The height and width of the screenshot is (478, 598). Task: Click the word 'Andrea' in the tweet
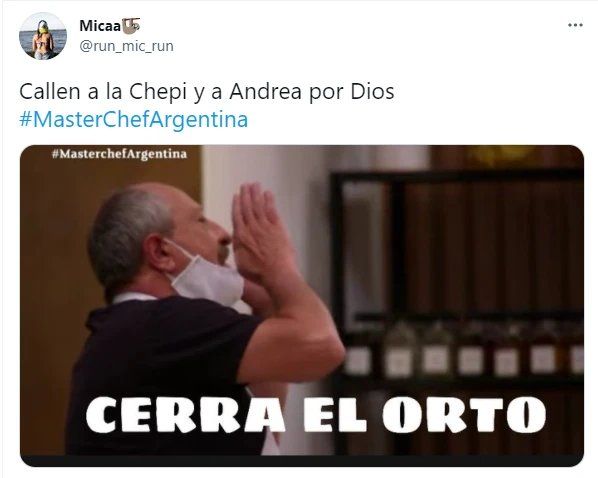[x=265, y=92]
